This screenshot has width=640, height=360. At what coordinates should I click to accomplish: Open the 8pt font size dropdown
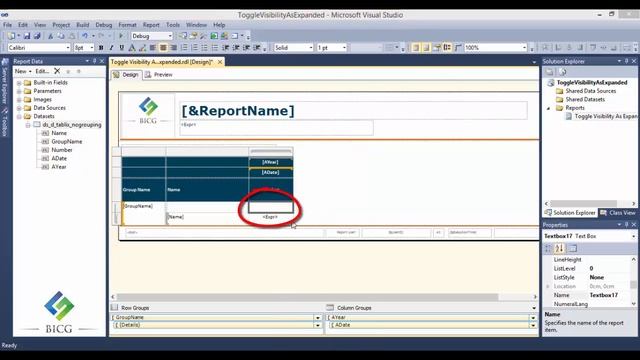click(x=91, y=48)
